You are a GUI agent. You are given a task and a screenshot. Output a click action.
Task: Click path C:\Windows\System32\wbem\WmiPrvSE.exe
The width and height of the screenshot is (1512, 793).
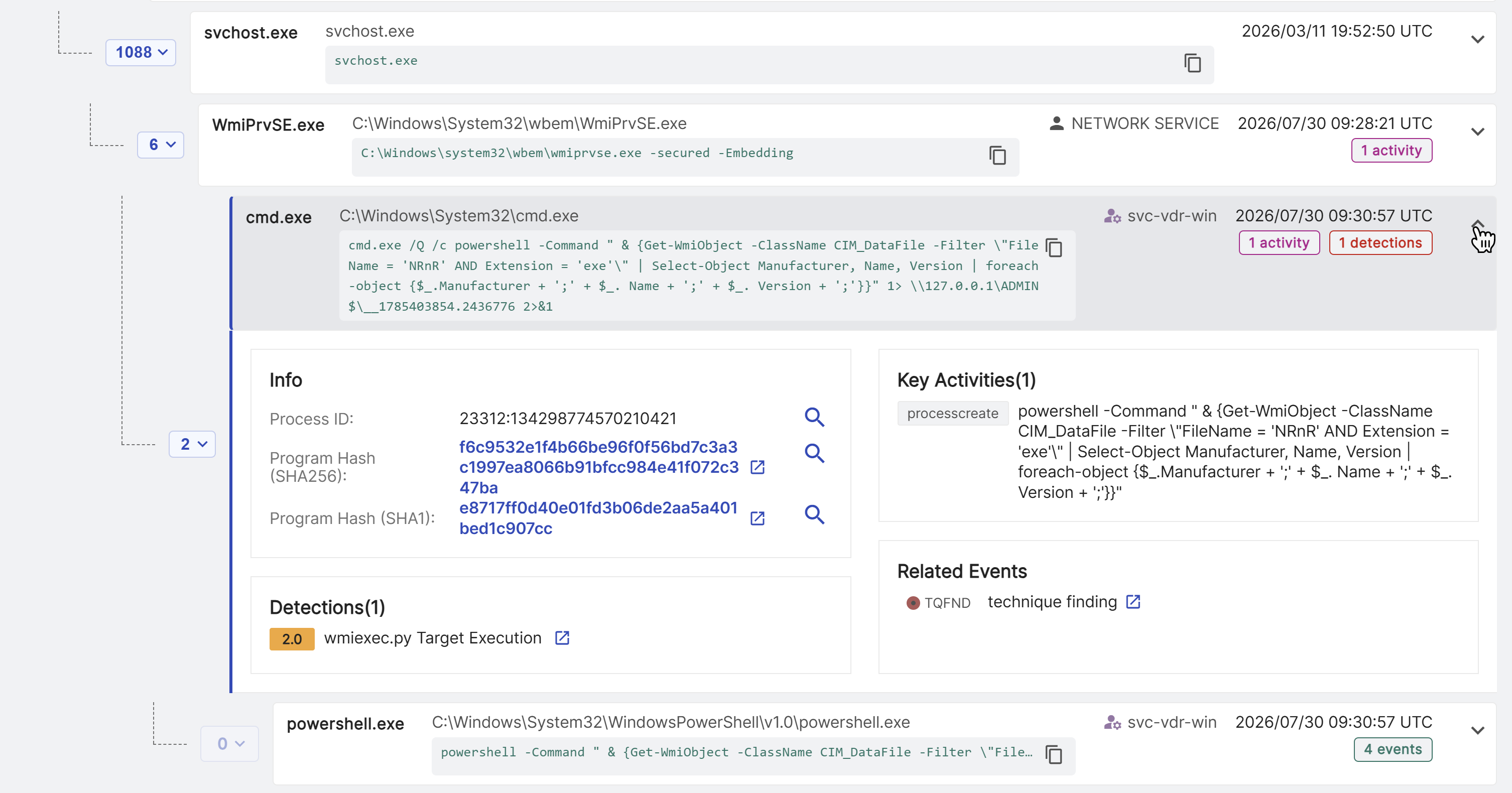(x=520, y=123)
